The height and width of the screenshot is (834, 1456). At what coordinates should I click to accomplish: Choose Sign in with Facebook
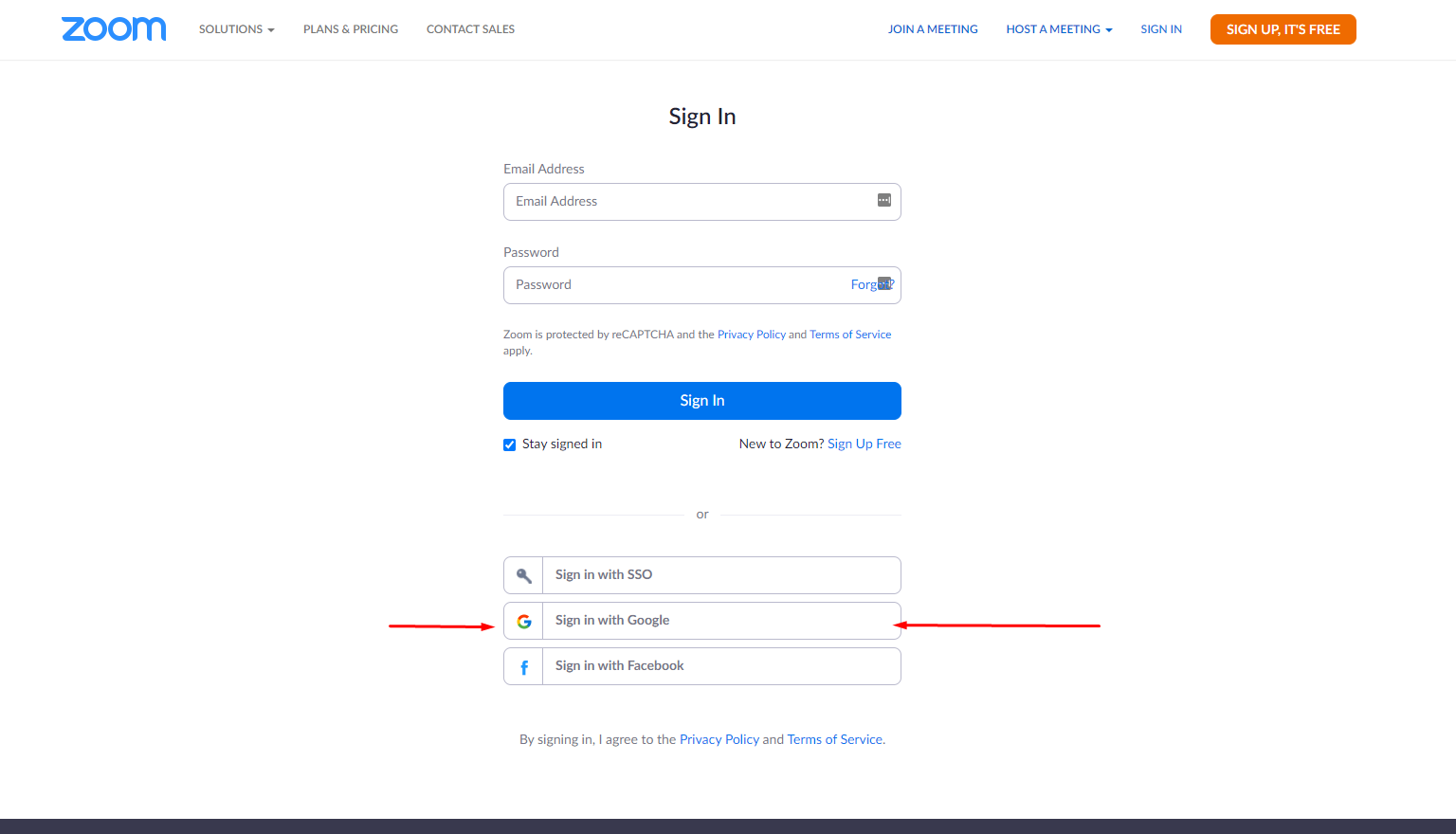[x=720, y=666]
